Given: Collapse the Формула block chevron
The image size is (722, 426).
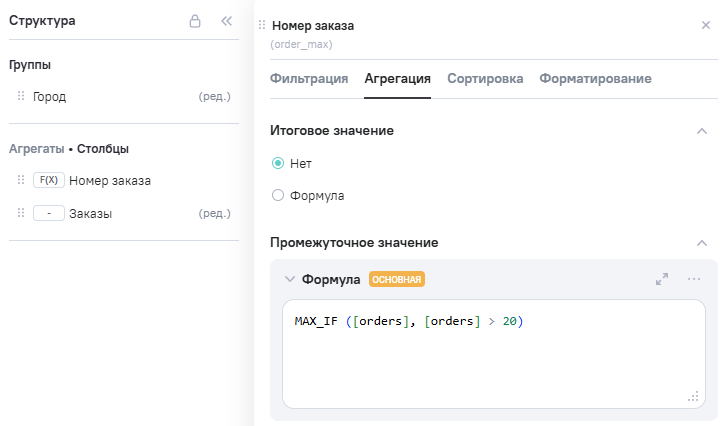Looking at the screenshot, I should pyautogui.click(x=290, y=280).
